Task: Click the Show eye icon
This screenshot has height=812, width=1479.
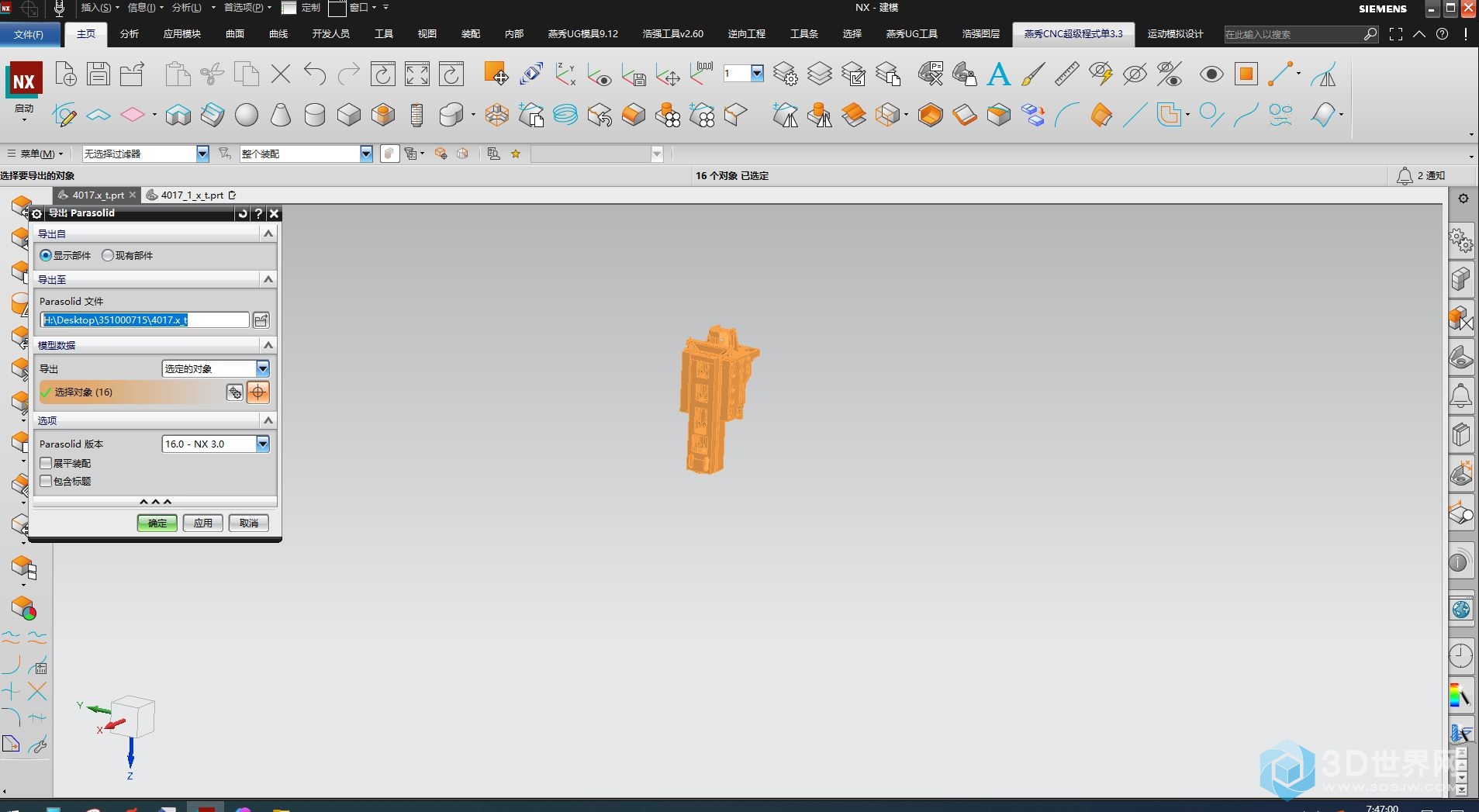Action: tap(1211, 74)
